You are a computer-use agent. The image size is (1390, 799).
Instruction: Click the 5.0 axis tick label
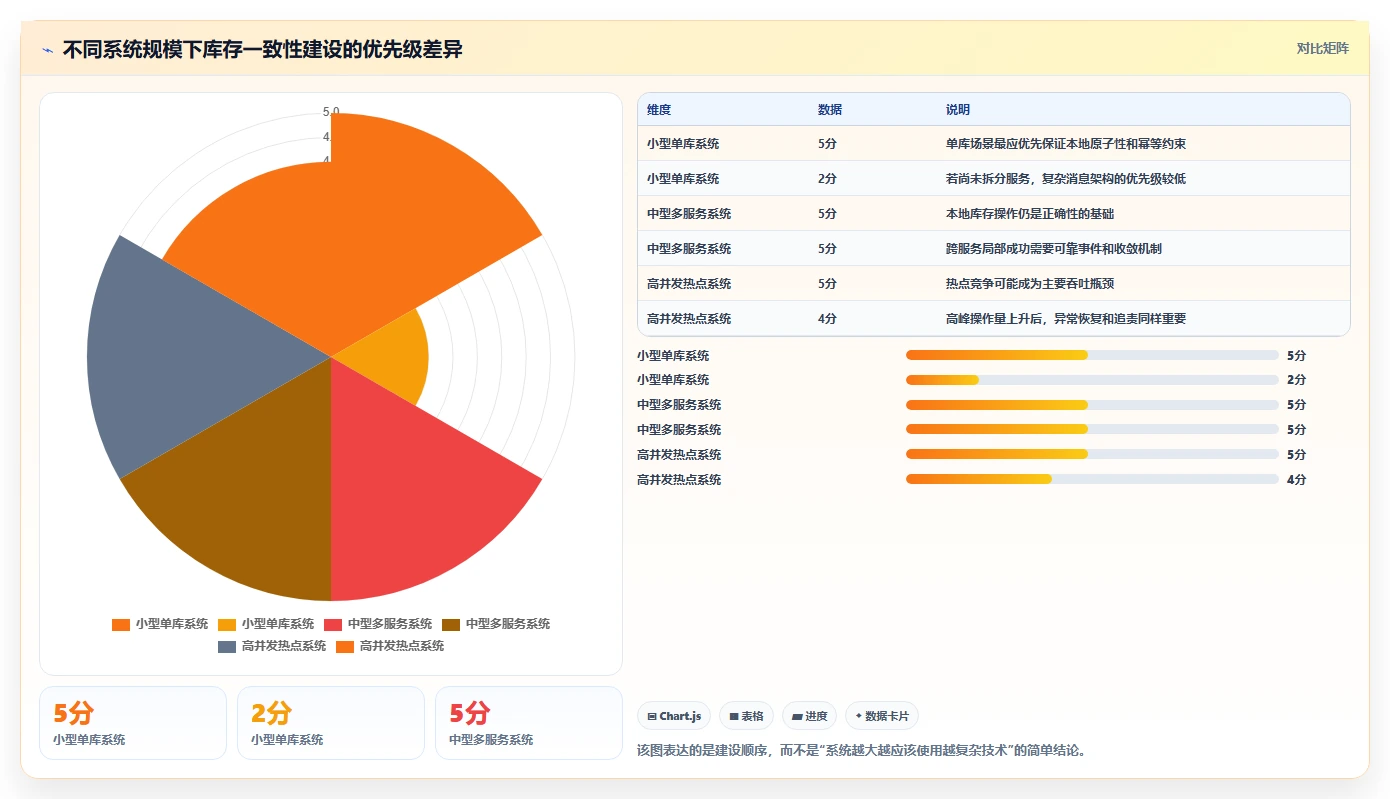coord(331,111)
